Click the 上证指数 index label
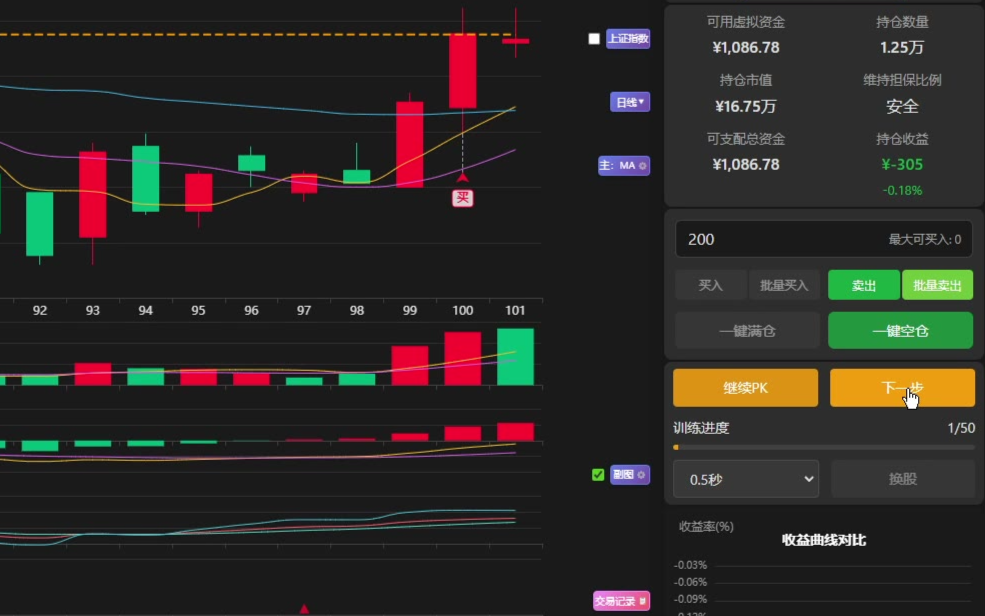The image size is (985, 616). (628, 39)
